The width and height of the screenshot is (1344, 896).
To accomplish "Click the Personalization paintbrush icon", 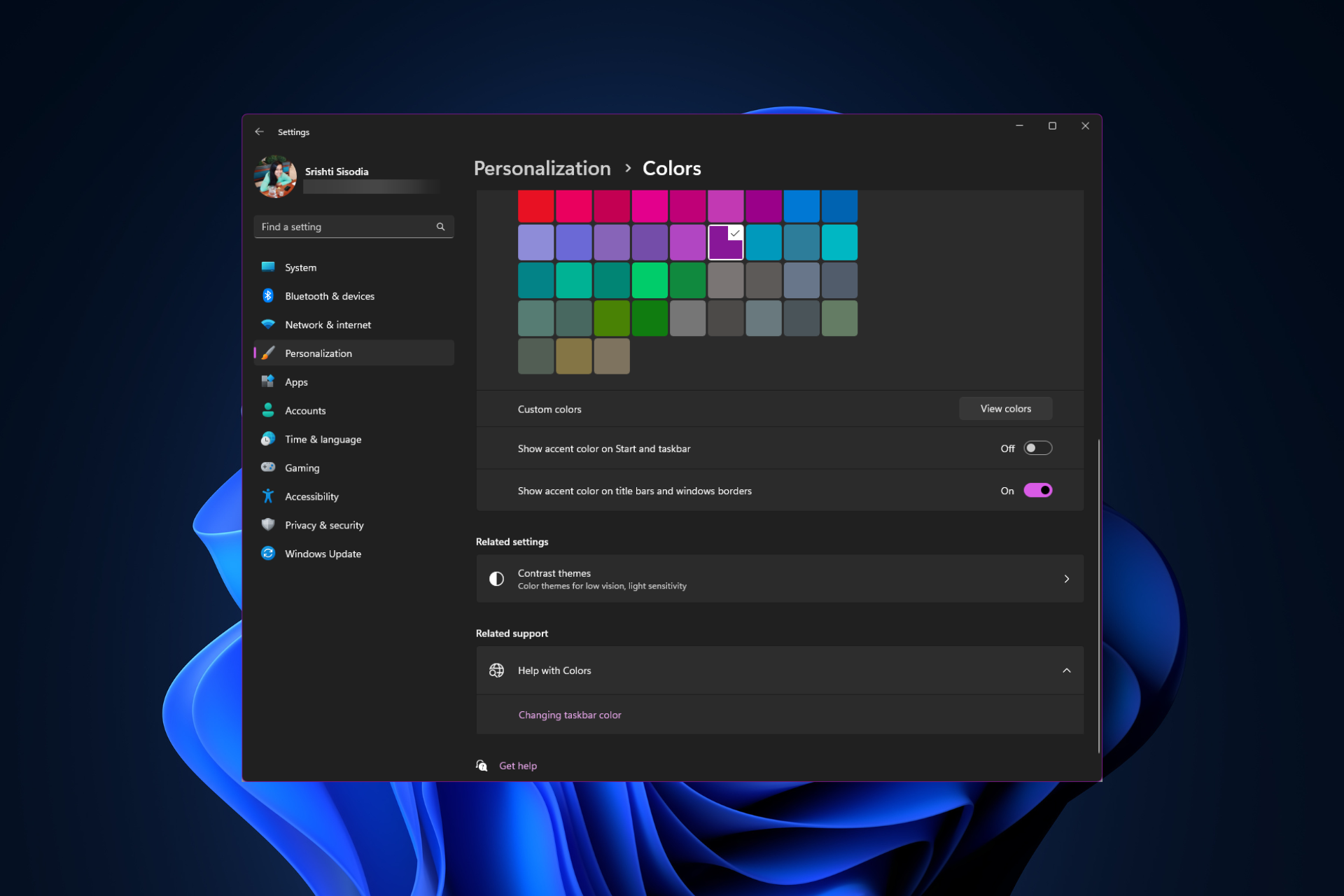I will point(268,353).
